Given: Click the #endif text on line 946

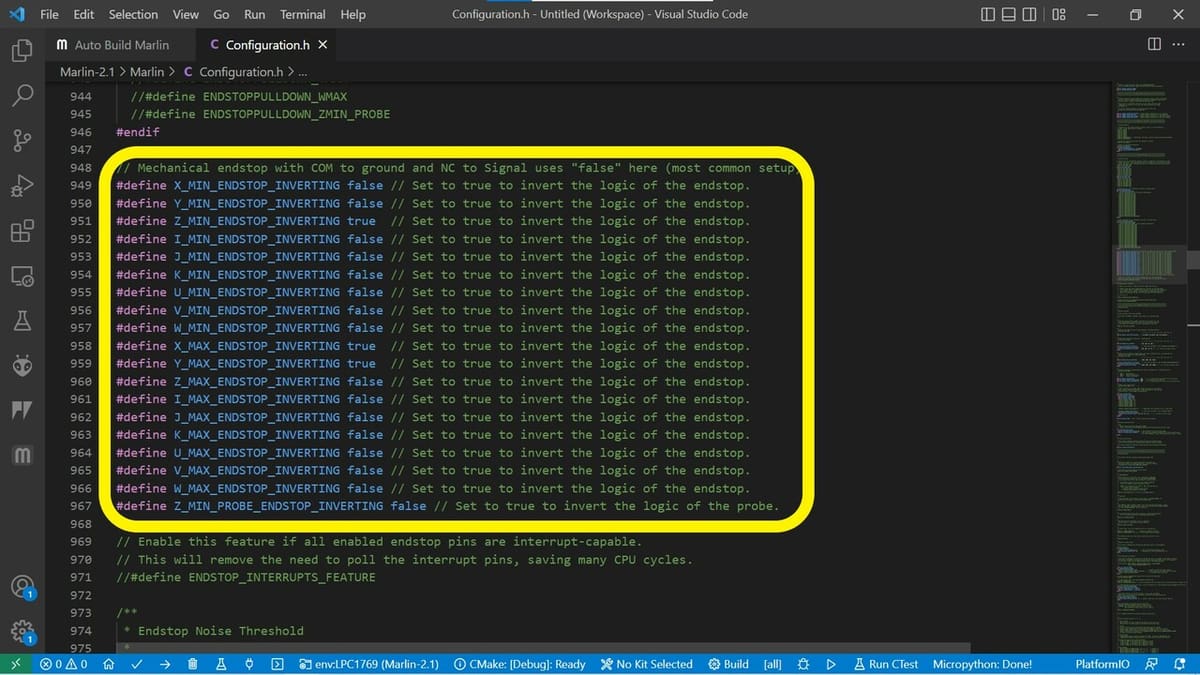Looking at the screenshot, I should (137, 132).
